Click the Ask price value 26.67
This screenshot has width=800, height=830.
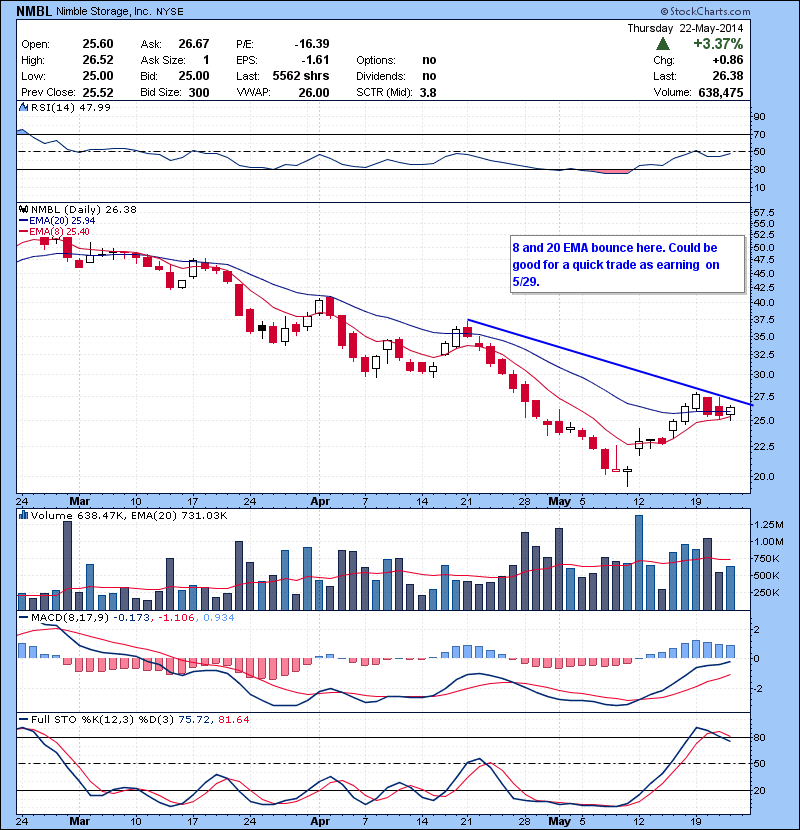click(194, 44)
